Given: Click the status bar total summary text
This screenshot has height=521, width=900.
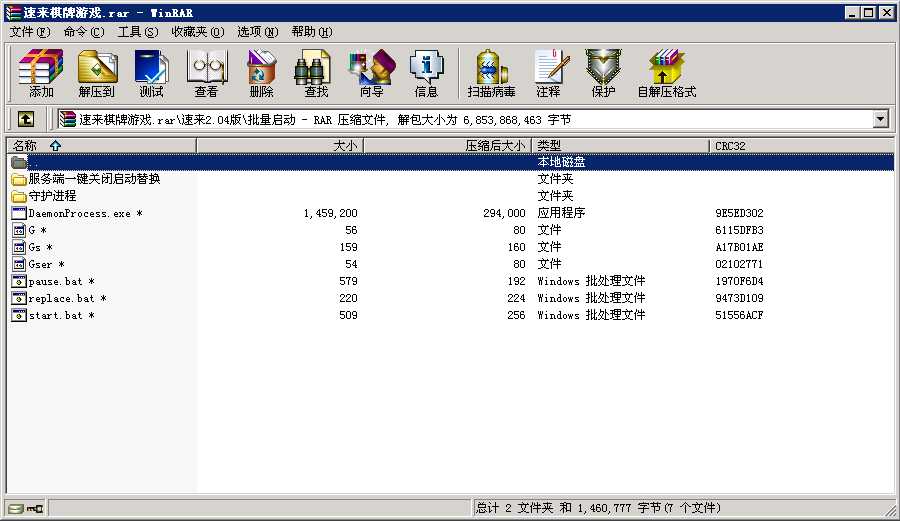Looking at the screenshot, I should (x=598, y=508).
